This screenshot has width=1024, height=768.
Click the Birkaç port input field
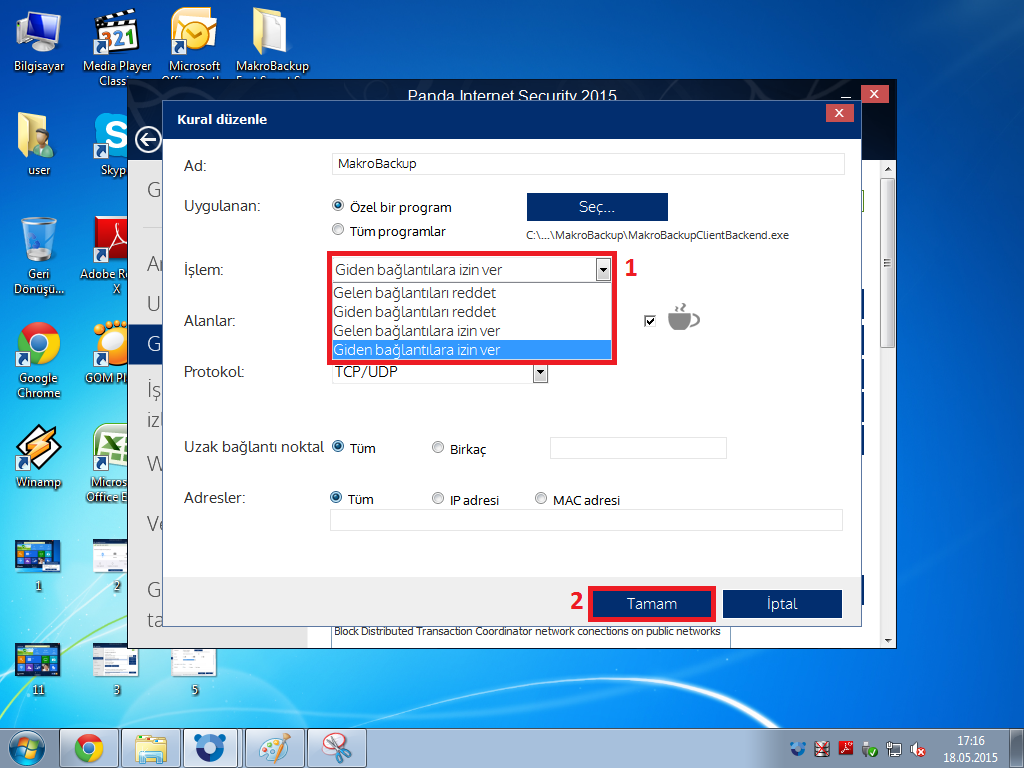pos(638,448)
